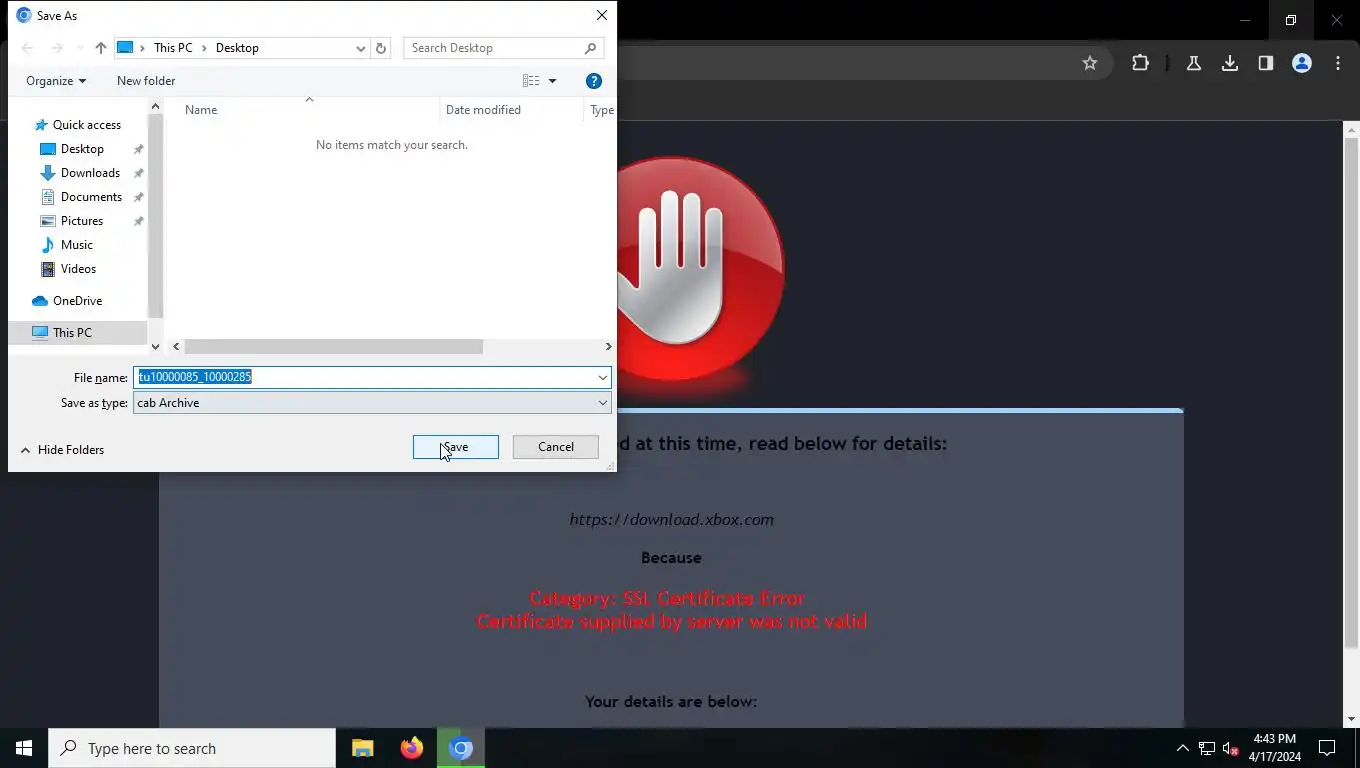1360x768 pixels.
Task: Change the view layout icon
Action: pyautogui.click(x=531, y=81)
